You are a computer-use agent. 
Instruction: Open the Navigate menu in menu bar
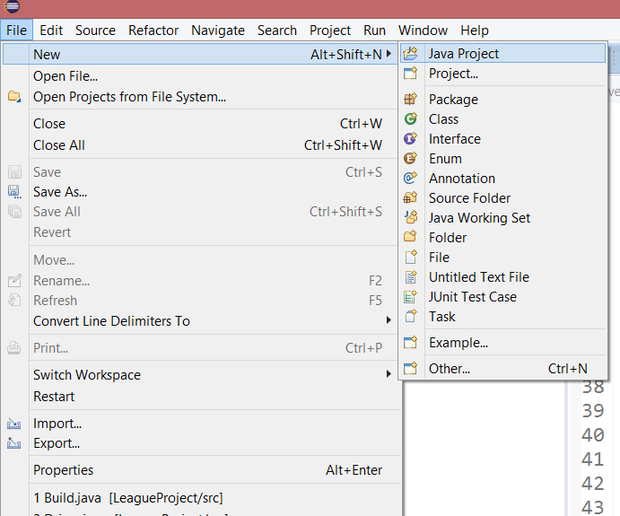point(218,31)
